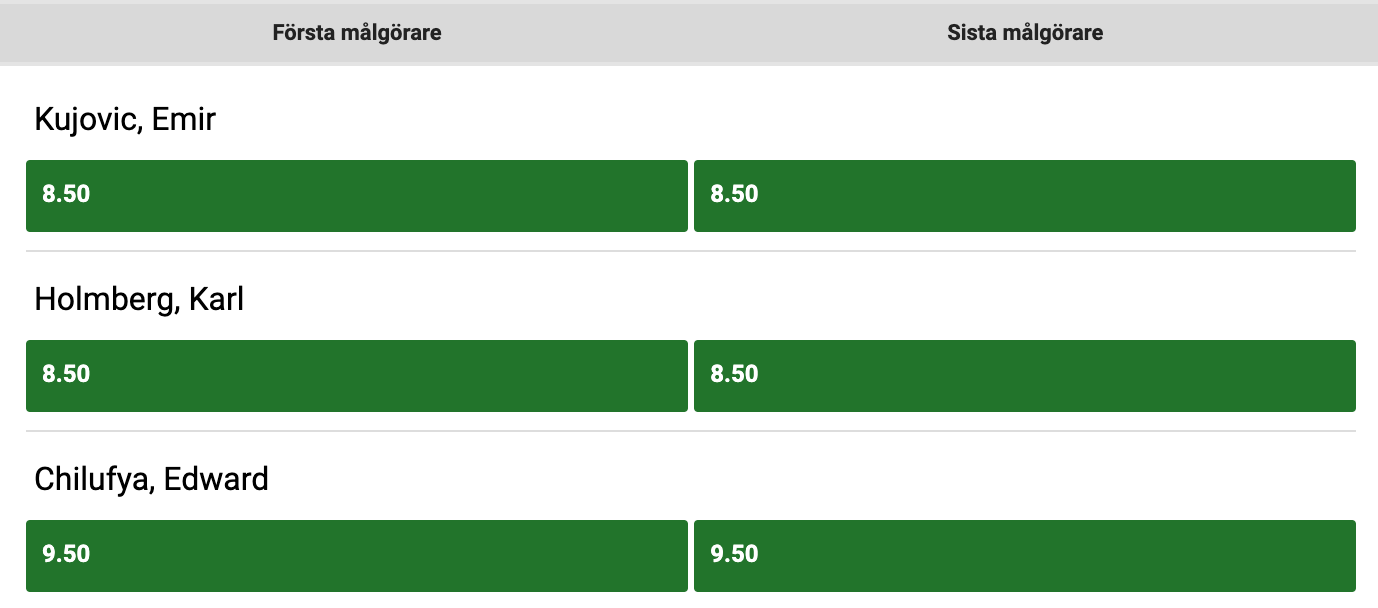Pick Holmberg first goalscorer odds 8.50
Viewport: 1378px width, 608px height.
(357, 376)
